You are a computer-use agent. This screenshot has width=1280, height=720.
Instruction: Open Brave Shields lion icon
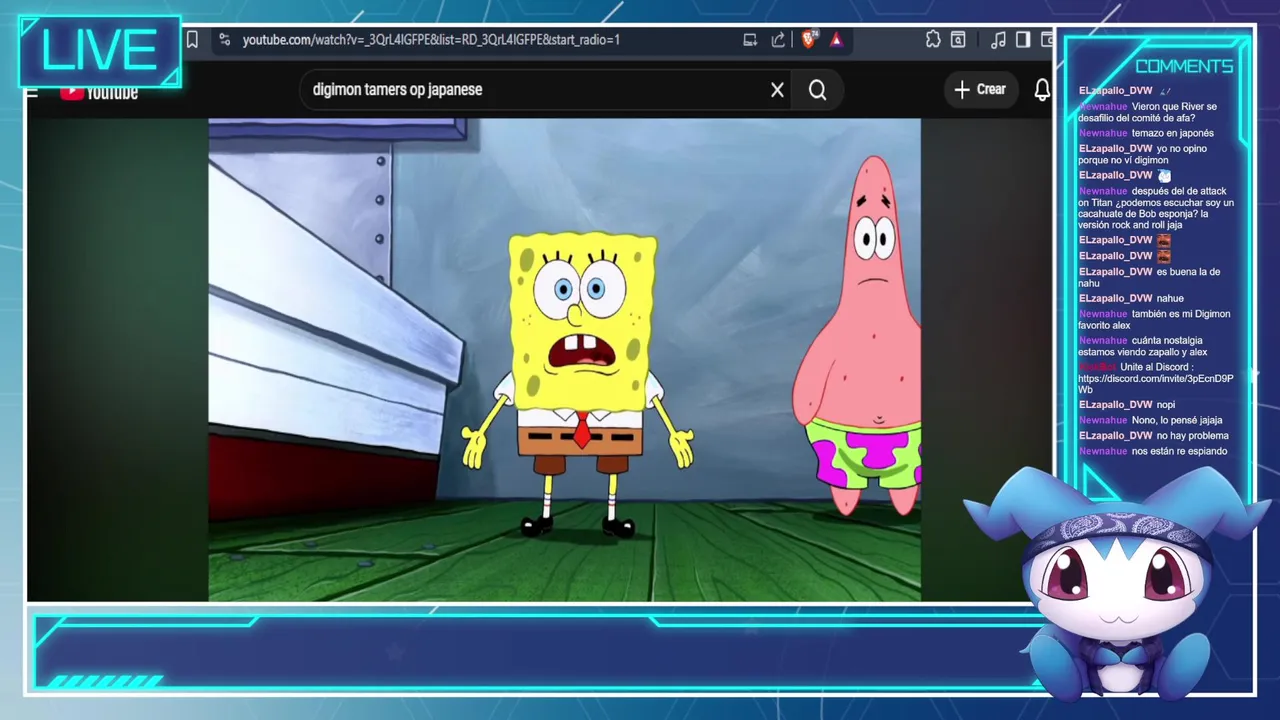[x=809, y=40]
